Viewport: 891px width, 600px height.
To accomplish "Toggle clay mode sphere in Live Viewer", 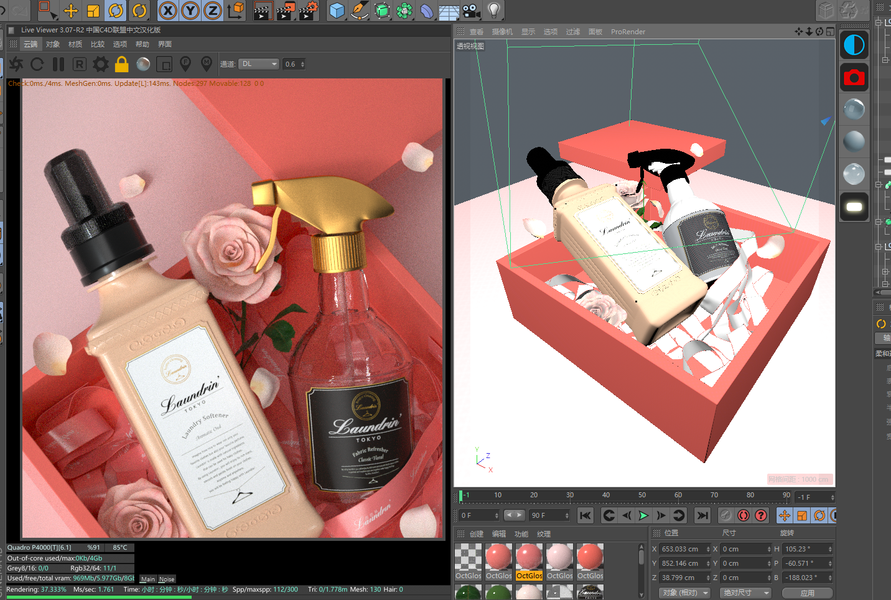I will tap(143, 64).
